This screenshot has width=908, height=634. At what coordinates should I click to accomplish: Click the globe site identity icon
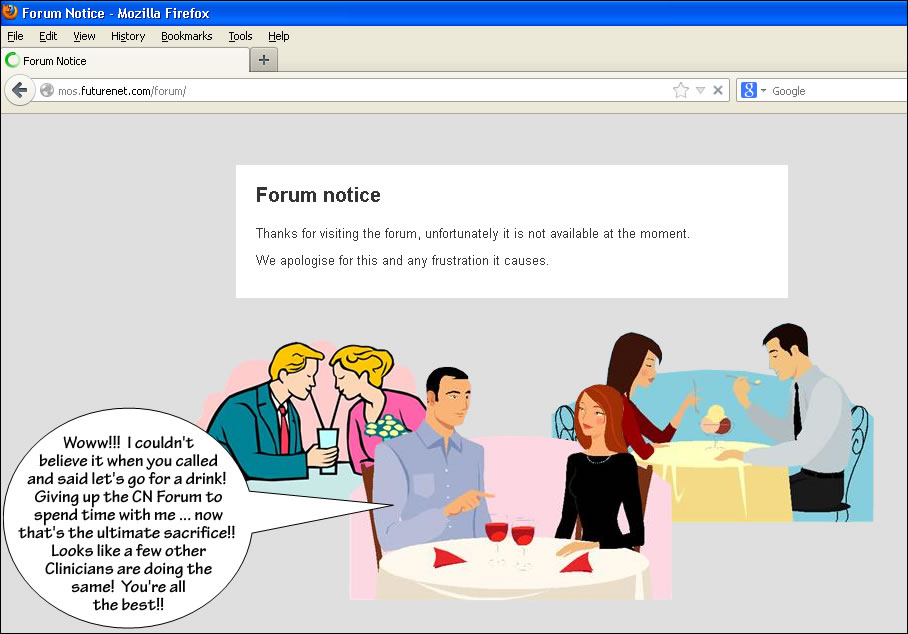pyautogui.click(x=47, y=91)
